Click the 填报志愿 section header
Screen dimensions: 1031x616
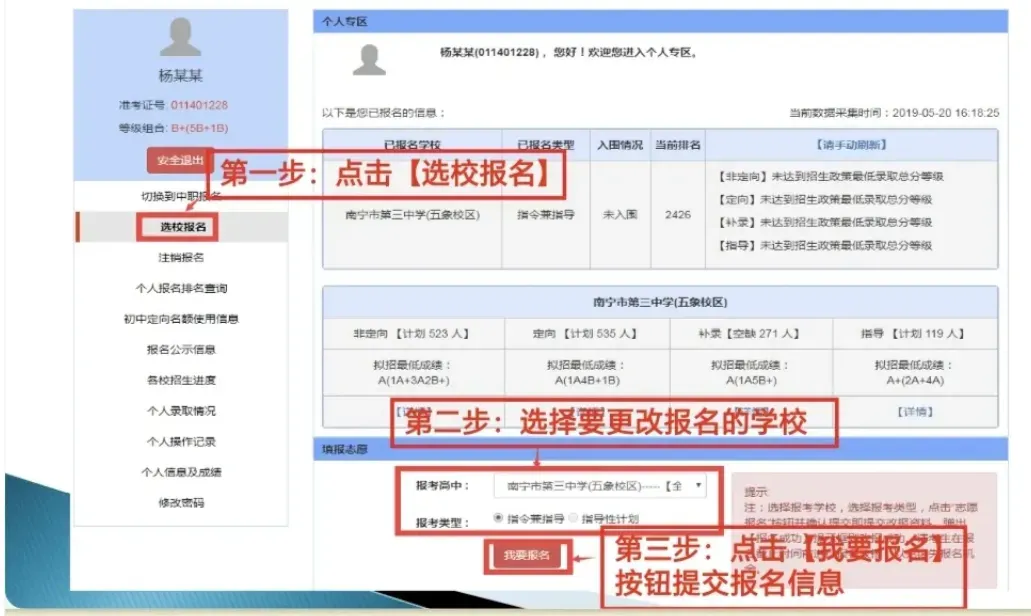tap(660, 449)
